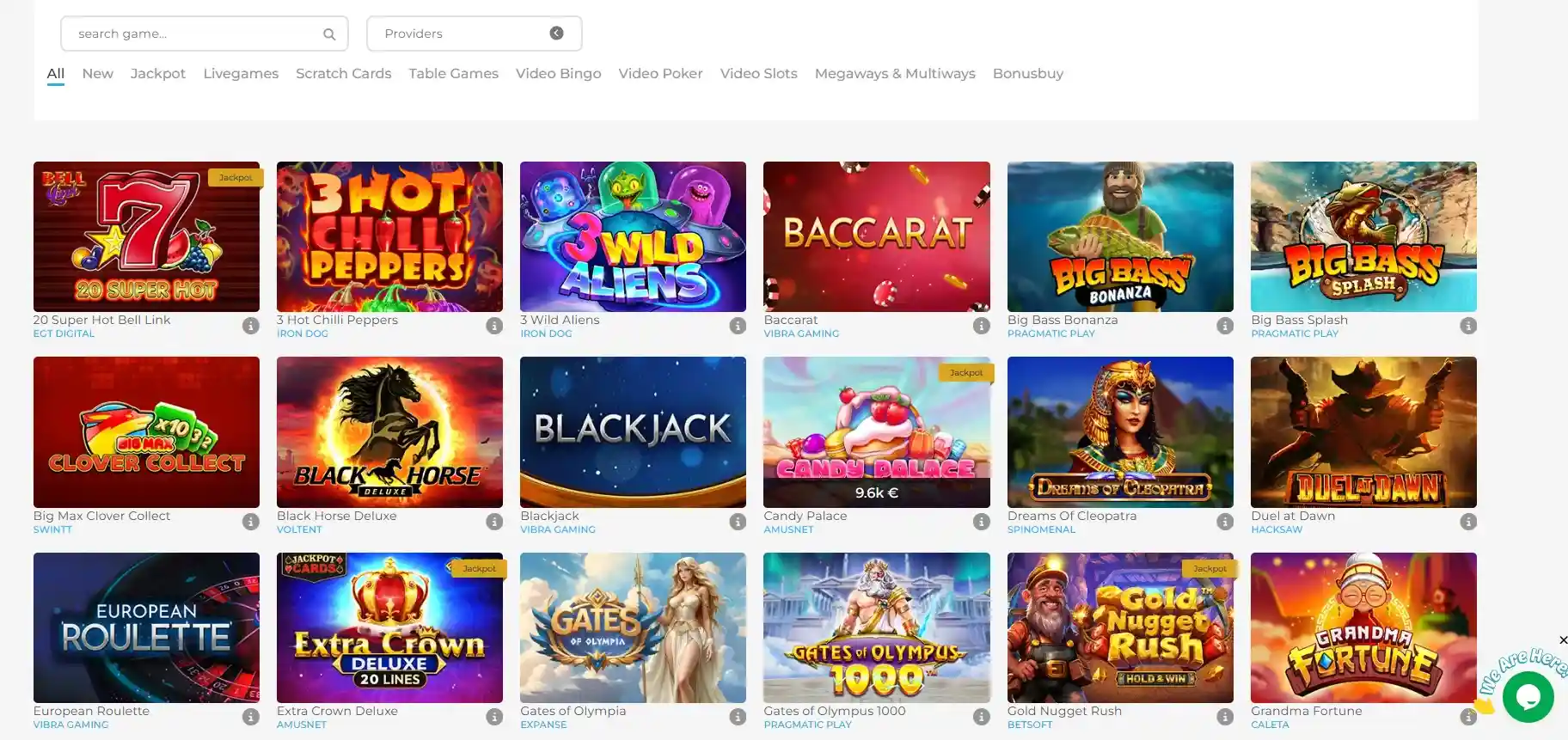Image resolution: width=1568 pixels, height=740 pixels.
Task: Launch Gates of Olympia thumbnail
Action: click(633, 627)
